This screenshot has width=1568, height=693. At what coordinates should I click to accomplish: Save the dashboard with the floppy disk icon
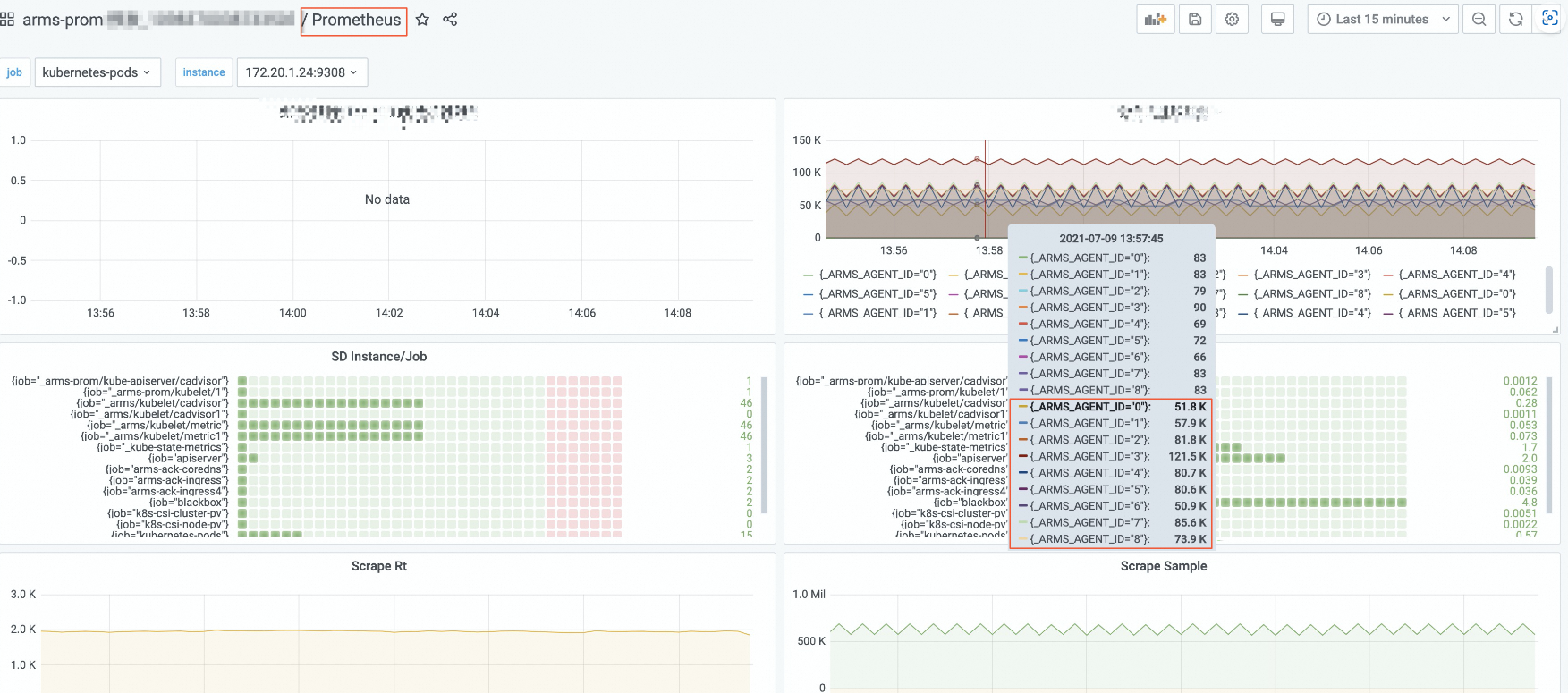[1195, 20]
